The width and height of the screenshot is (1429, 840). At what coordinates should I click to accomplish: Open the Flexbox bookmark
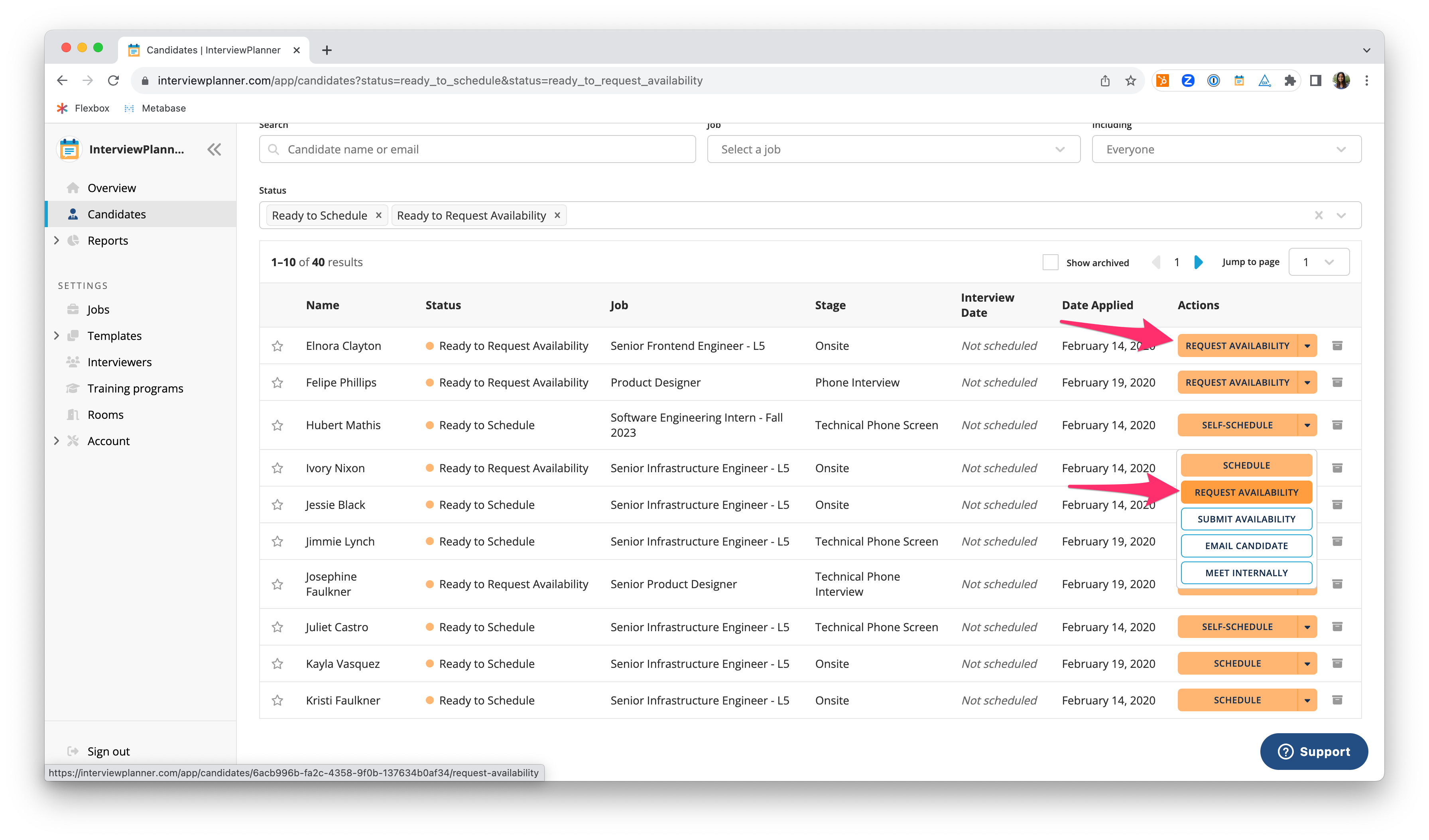pos(83,108)
